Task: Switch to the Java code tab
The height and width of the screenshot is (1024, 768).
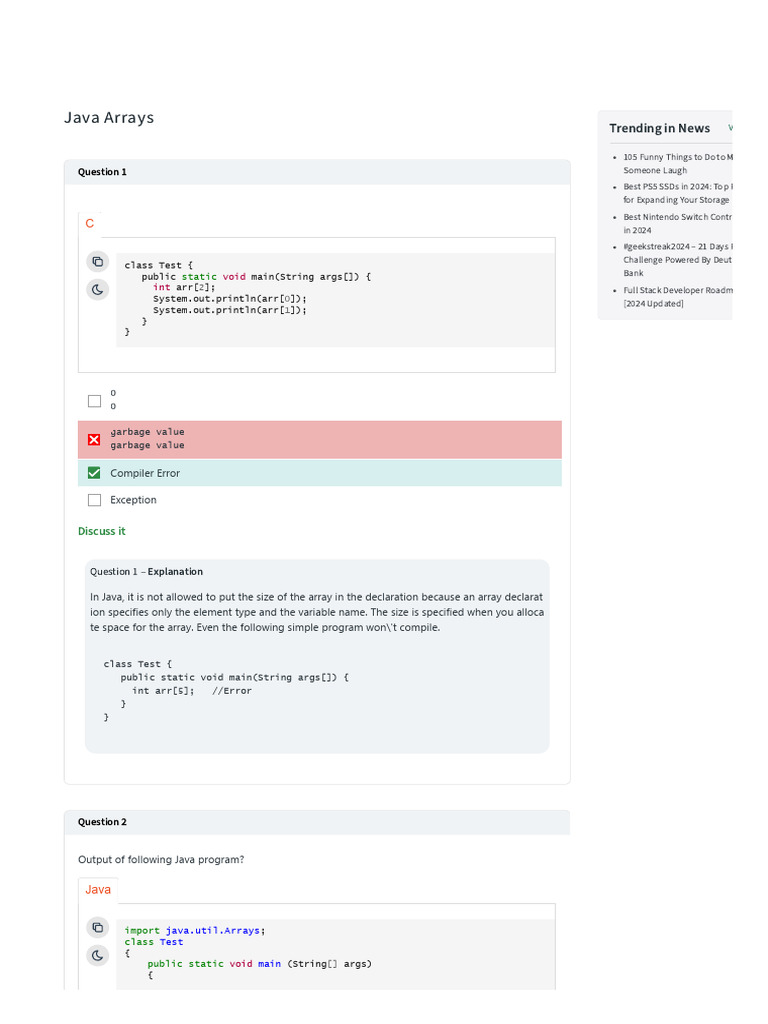Action: point(98,889)
